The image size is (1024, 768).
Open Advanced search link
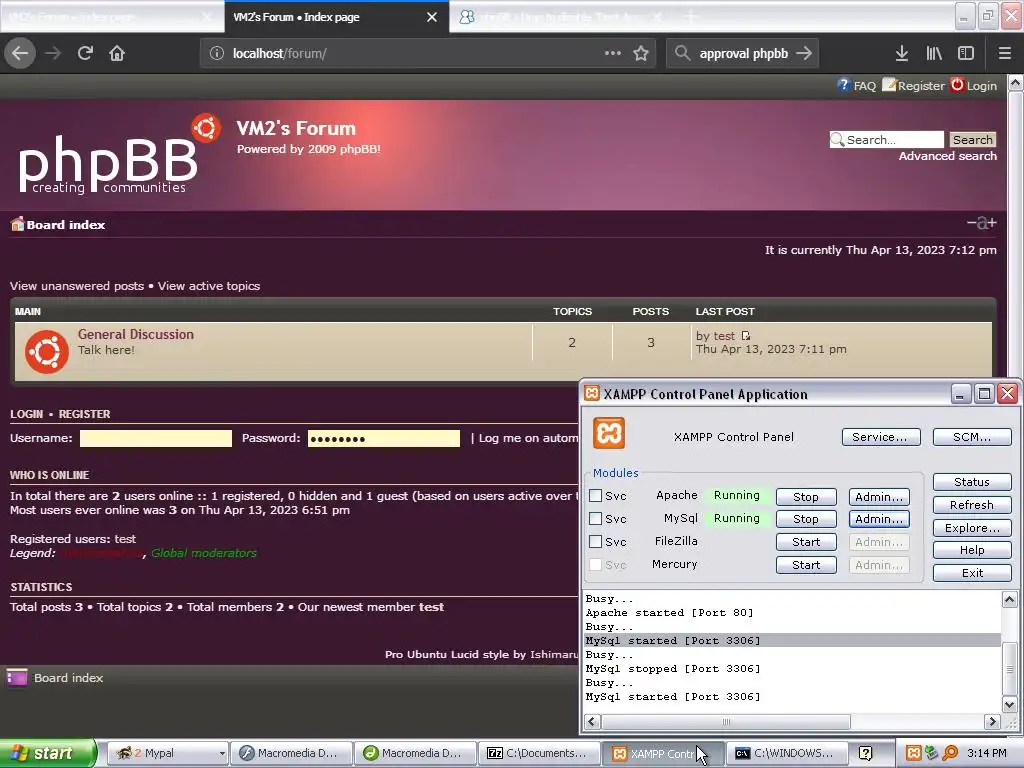pyautogui.click(x=948, y=156)
